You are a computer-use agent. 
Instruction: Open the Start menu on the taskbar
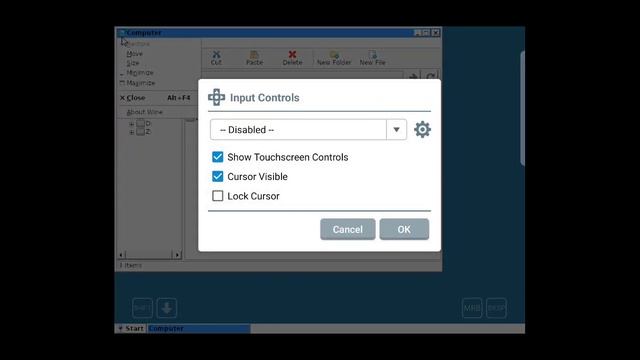pyautogui.click(x=131, y=328)
